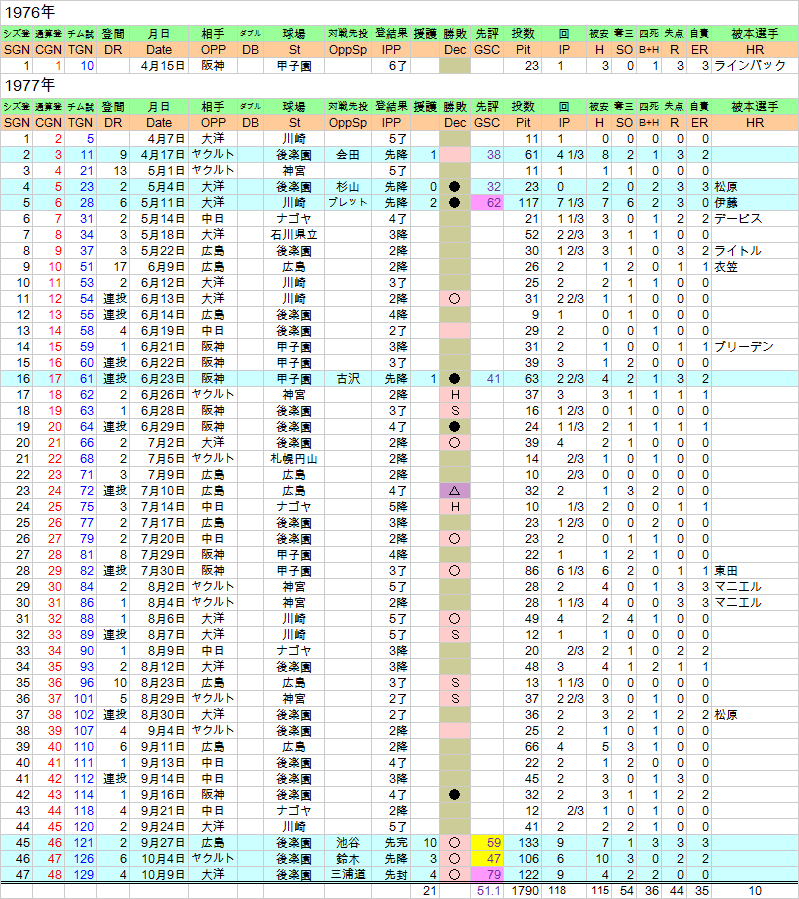The height and width of the screenshot is (899, 799).
Task: Select the 8月23日 date cell
Action: 159,683
